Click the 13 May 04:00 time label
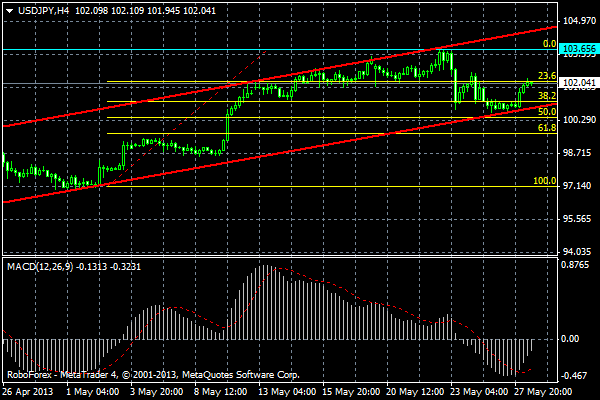This screenshot has width=600, height=400. (287, 392)
